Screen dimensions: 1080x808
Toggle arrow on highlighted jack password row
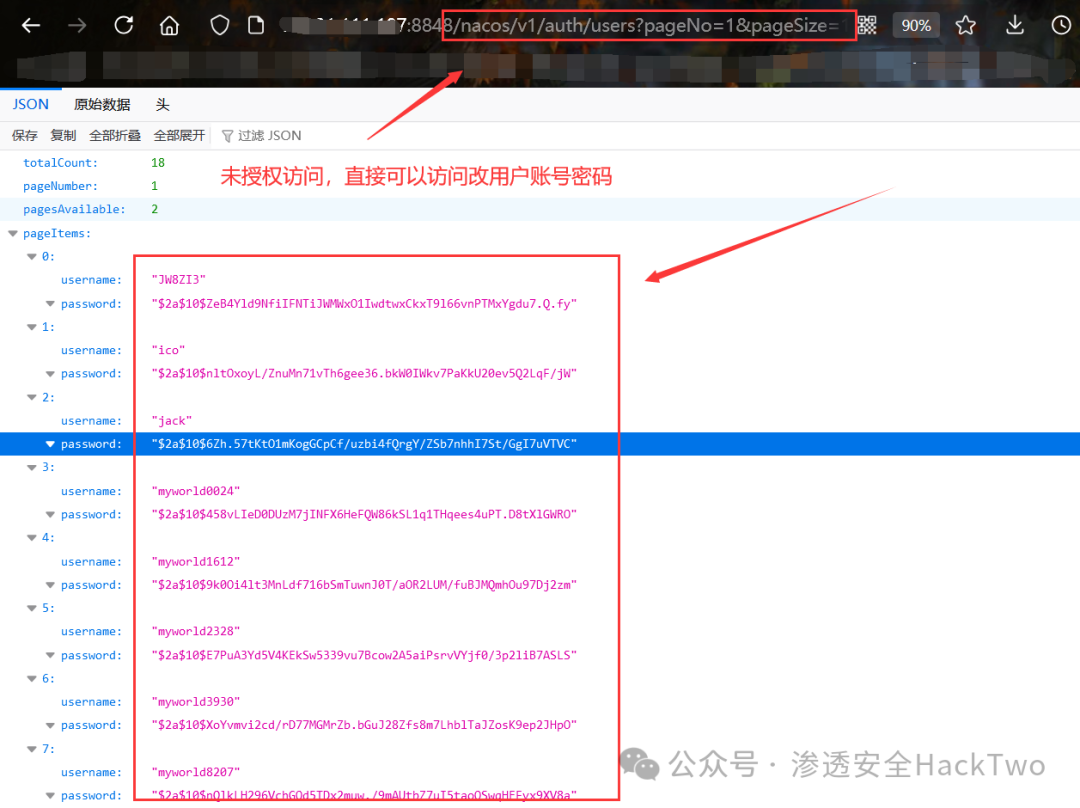[x=50, y=444]
